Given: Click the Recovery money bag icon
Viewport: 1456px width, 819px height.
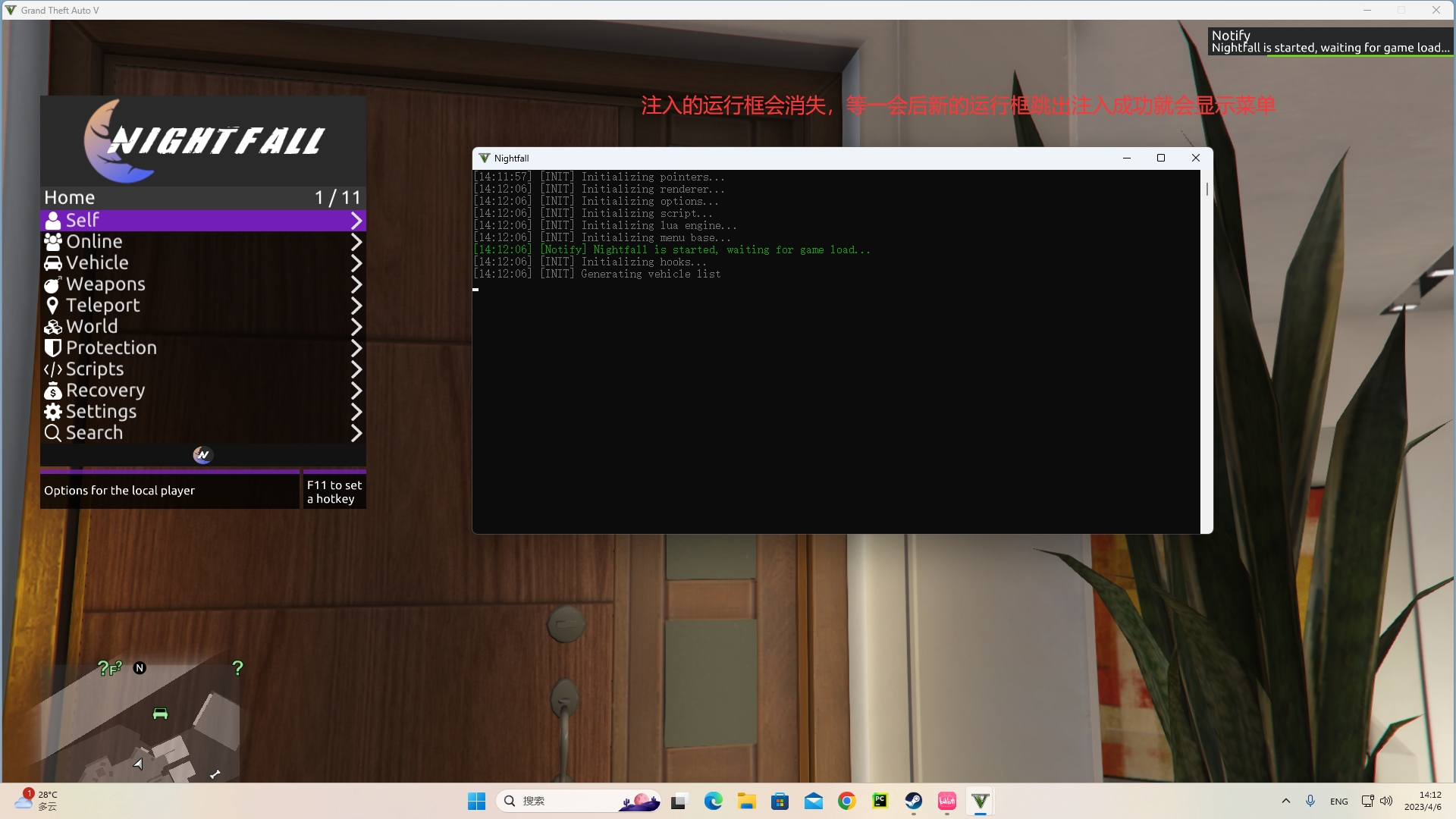Looking at the screenshot, I should [52, 391].
